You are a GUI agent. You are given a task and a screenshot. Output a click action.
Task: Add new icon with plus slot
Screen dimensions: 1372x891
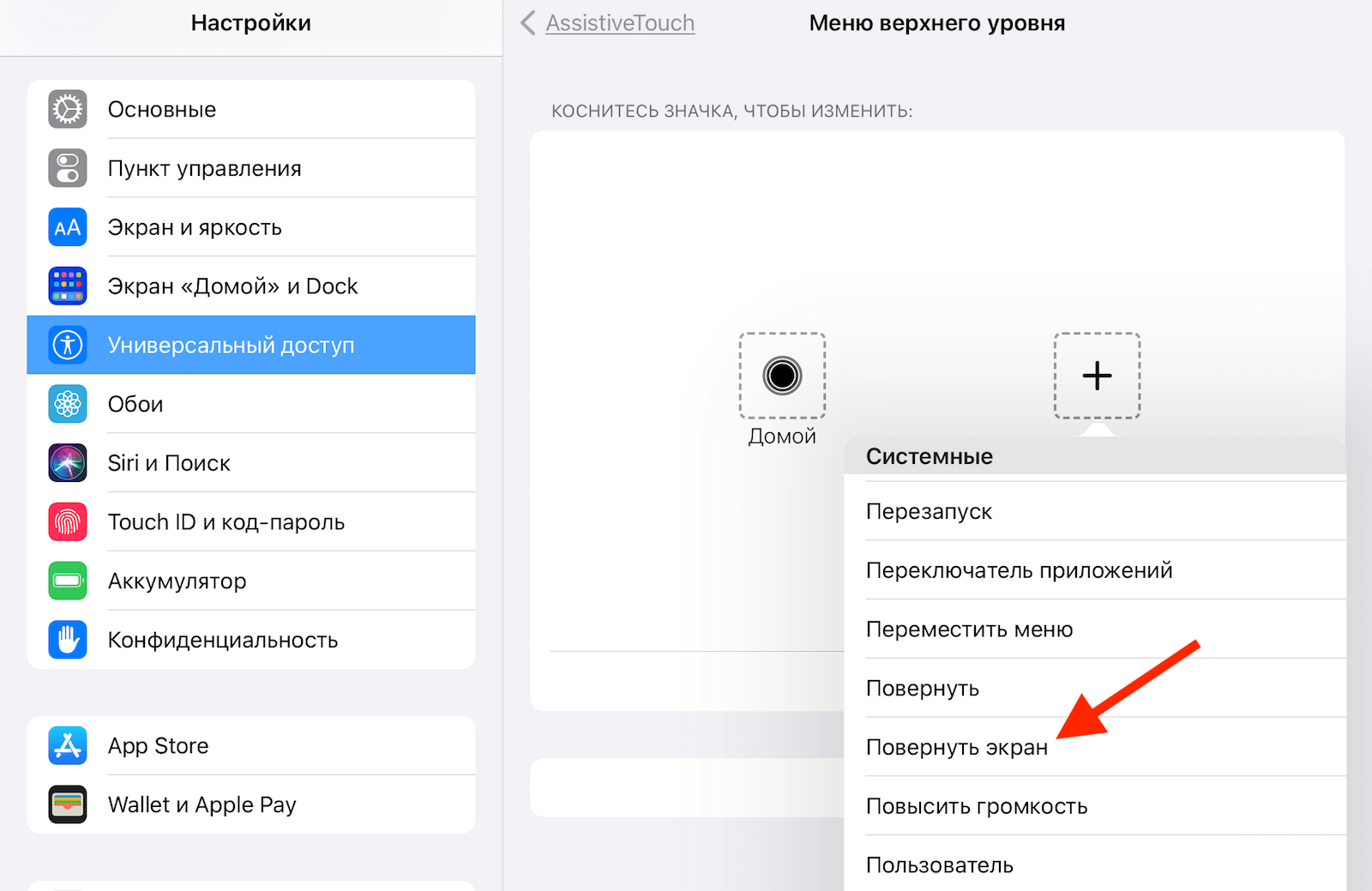1097,376
